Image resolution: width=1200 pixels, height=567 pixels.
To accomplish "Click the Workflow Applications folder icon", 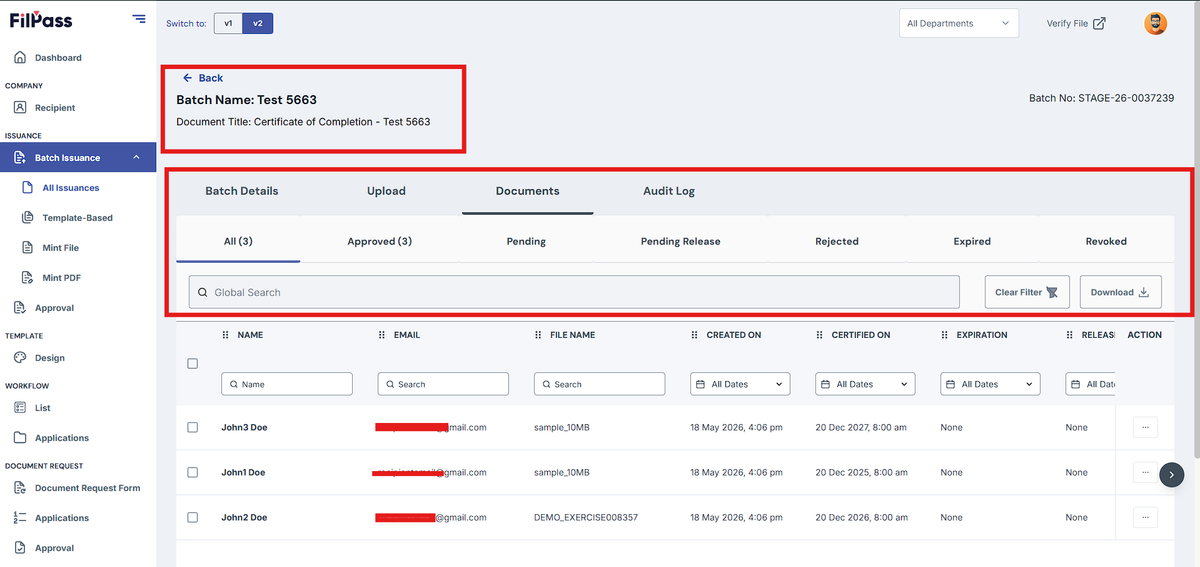I will click(x=20, y=438).
